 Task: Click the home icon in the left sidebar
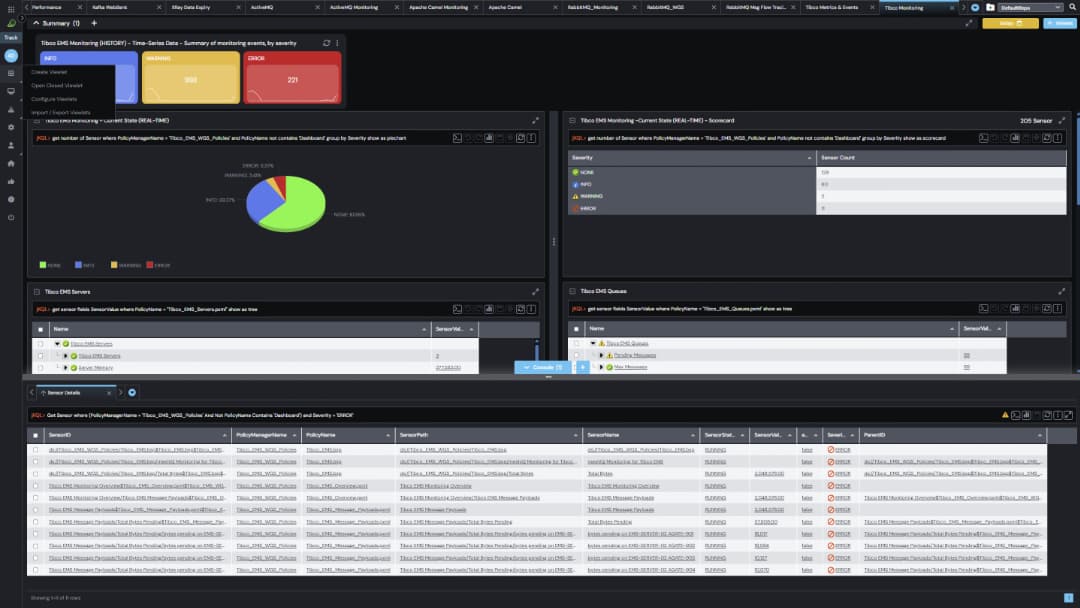(x=11, y=163)
